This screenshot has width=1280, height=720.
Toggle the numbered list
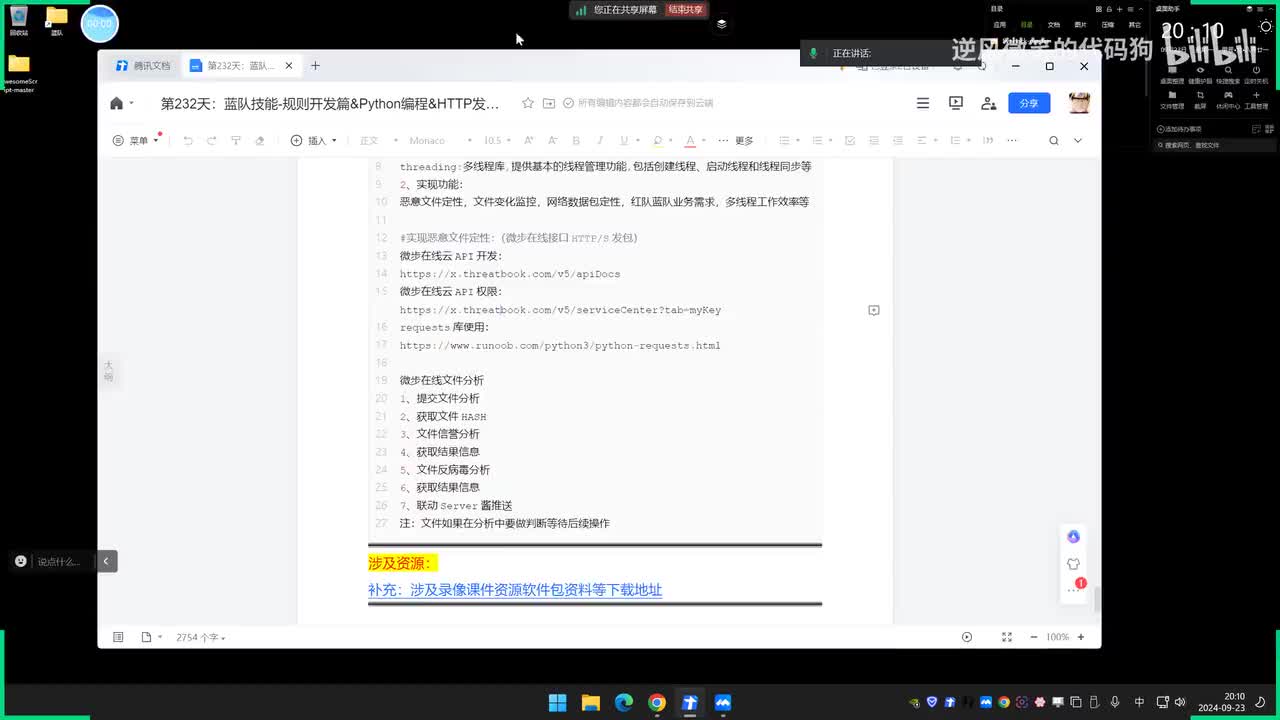click(x=817, y=141)
